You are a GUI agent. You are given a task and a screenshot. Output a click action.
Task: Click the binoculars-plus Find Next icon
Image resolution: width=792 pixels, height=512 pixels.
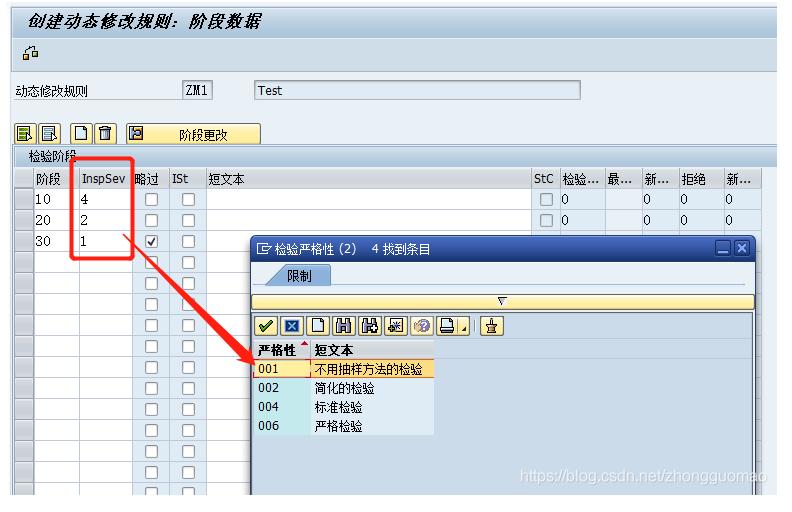pos(370,326)
